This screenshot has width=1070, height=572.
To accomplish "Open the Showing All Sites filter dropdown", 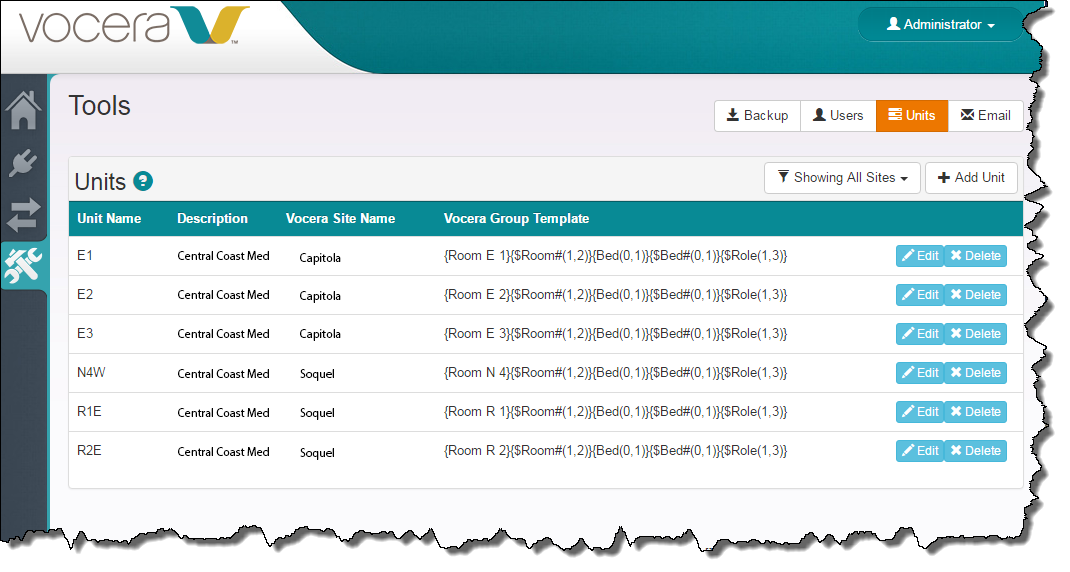I will [842, 177].
